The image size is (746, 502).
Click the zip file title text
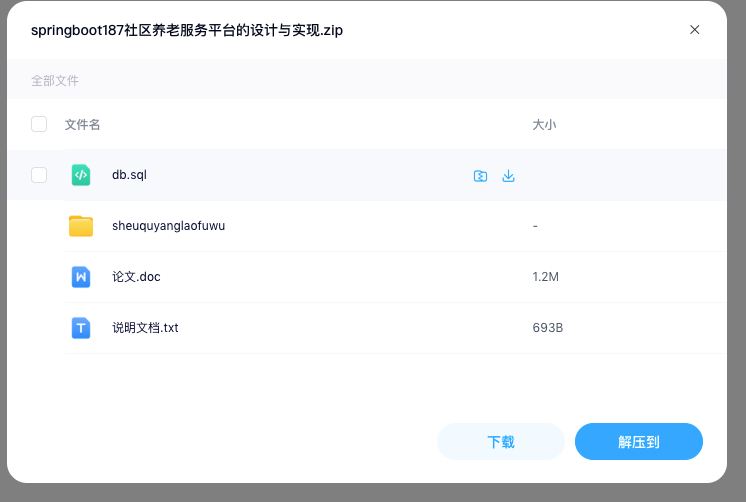pyautogui.click(x=187, y=30)
